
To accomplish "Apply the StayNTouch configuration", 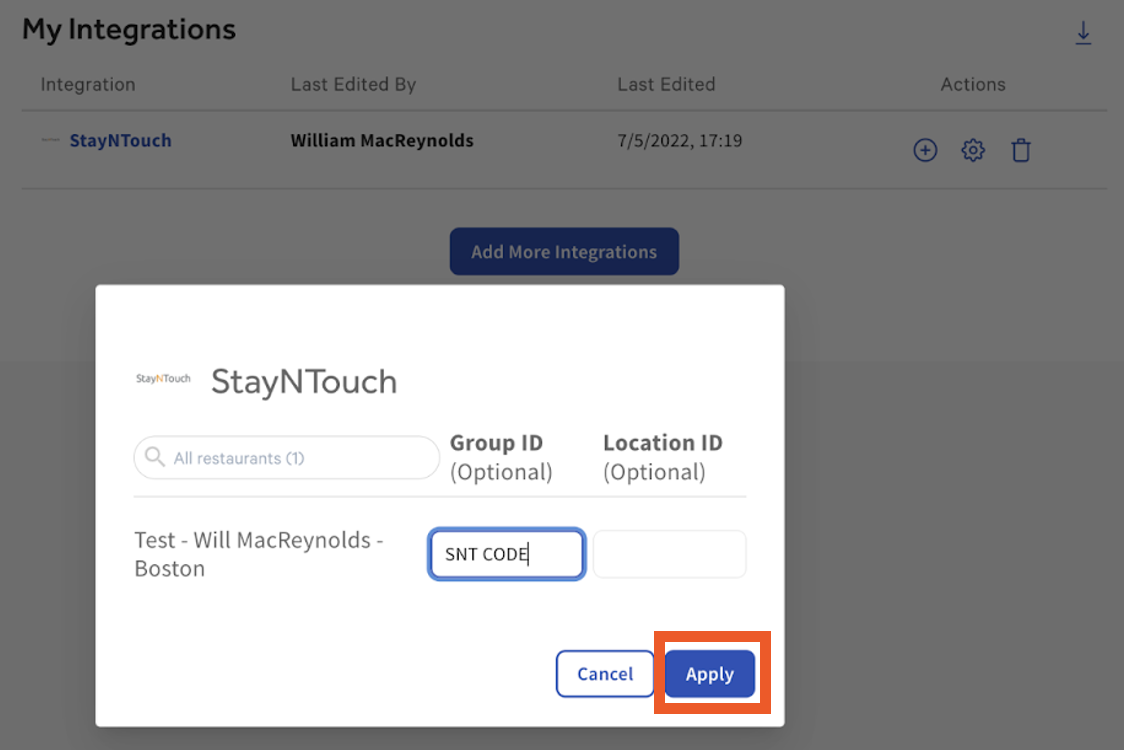I will (710, 673).
